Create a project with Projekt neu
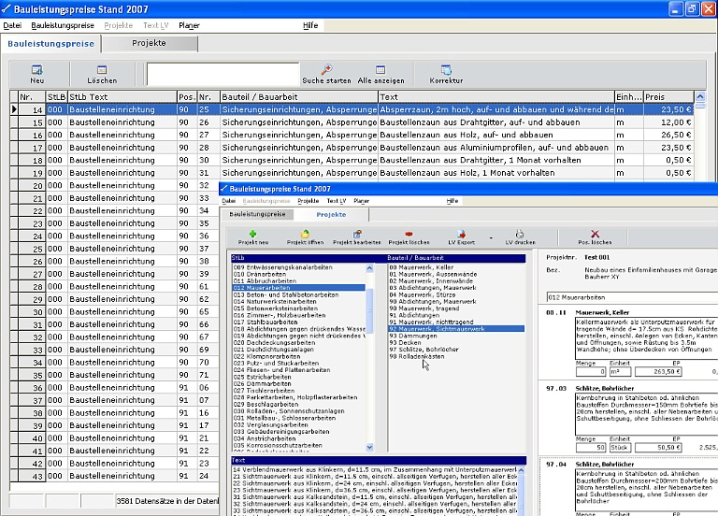 click(253, 233)
